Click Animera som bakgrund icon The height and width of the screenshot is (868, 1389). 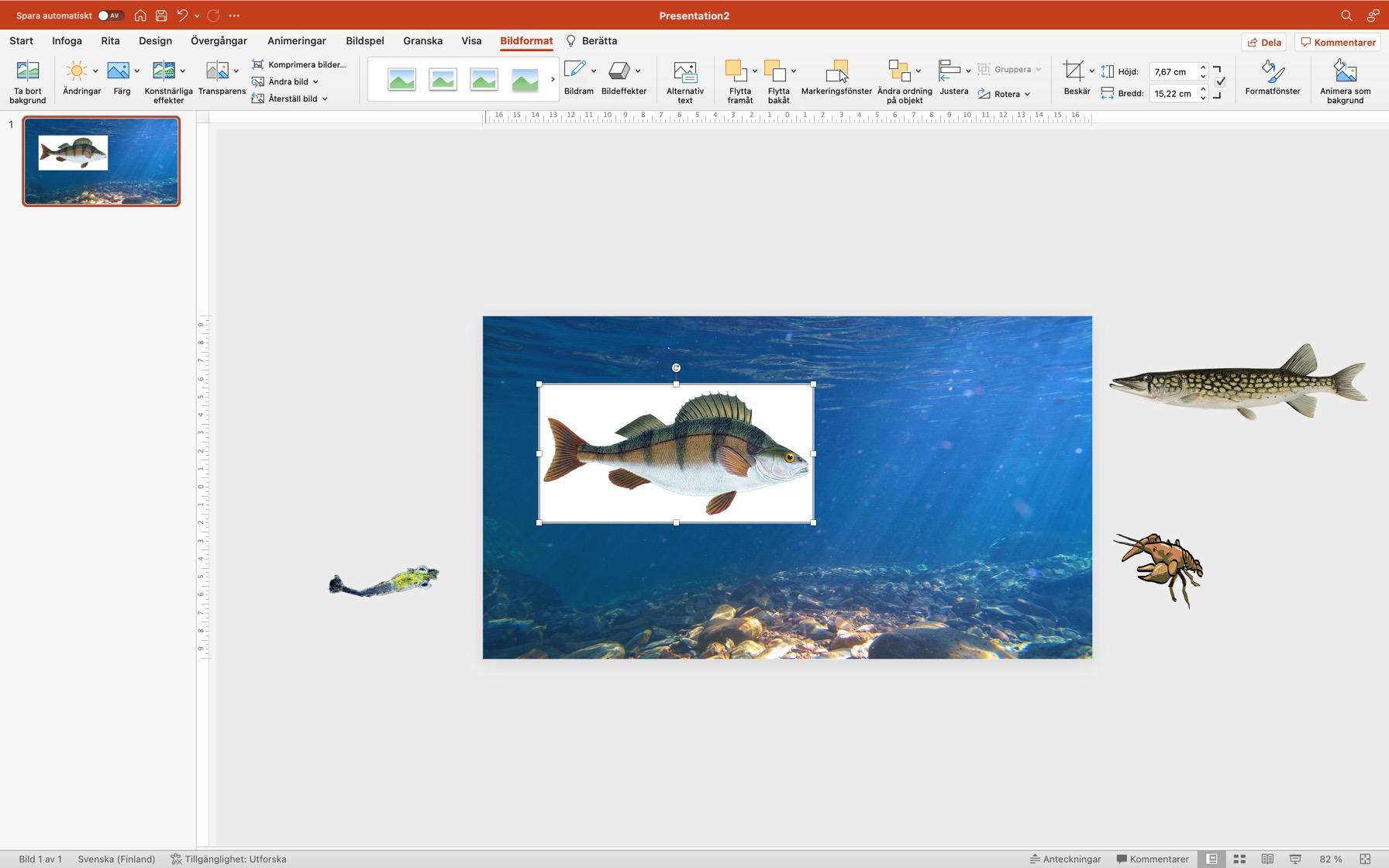(x=1345, y=71)
